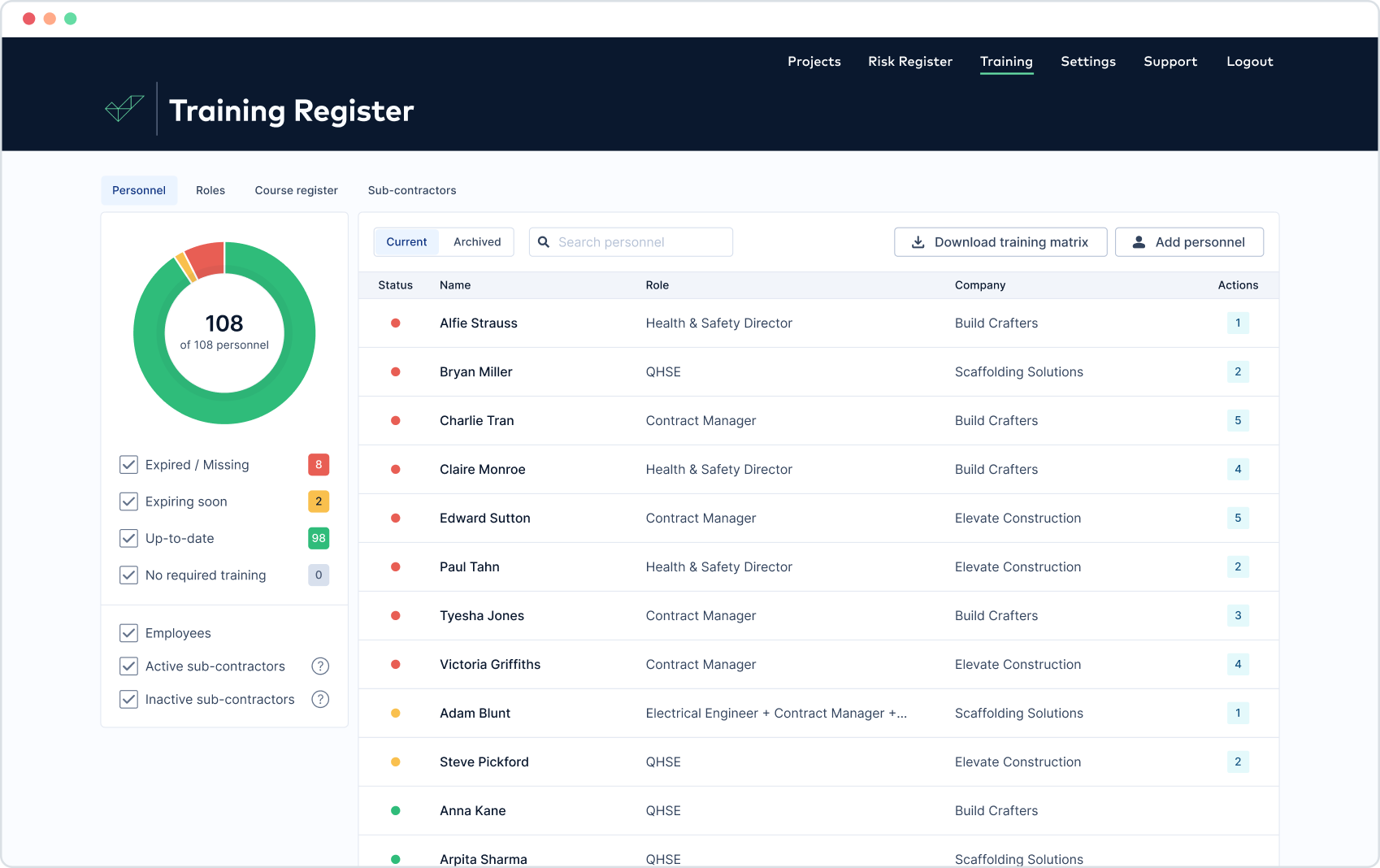Click the search magnifier icon in the personnel search bar
This screenshot has height=868, width=1380.
(544, 241)
